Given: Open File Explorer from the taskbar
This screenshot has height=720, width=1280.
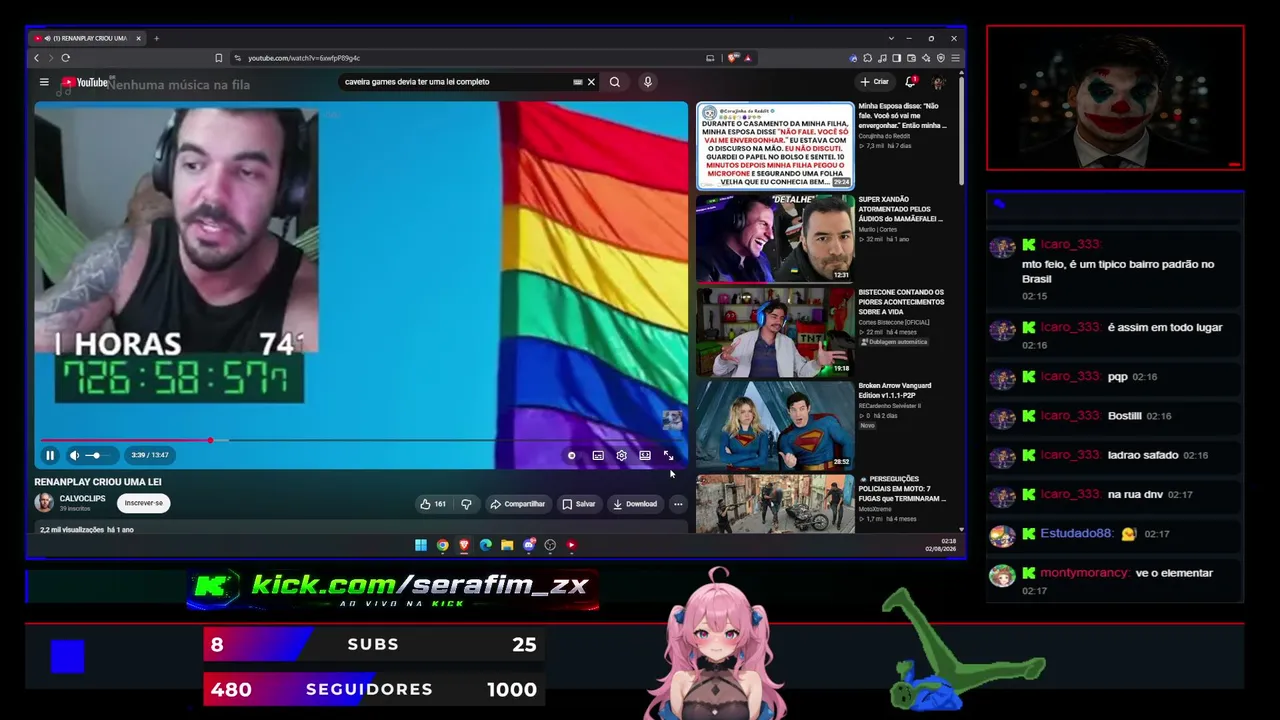Looking at the screenshot, I should coord(507,545).
